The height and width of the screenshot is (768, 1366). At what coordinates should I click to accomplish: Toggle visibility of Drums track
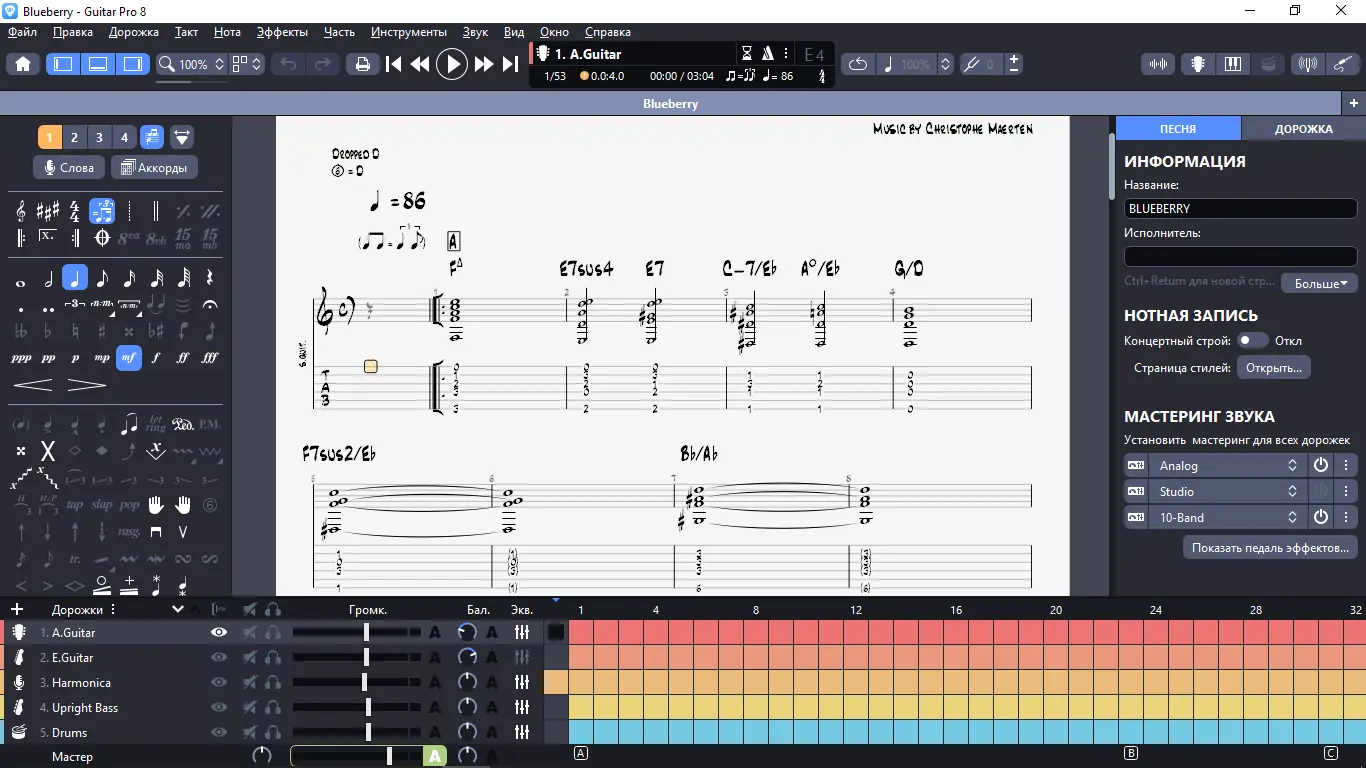coord(219,732)
